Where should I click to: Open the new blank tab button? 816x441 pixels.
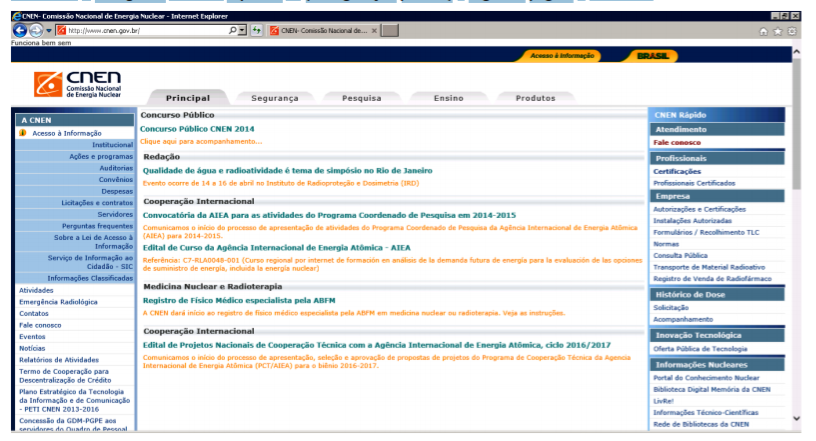(x=390, y=31)
